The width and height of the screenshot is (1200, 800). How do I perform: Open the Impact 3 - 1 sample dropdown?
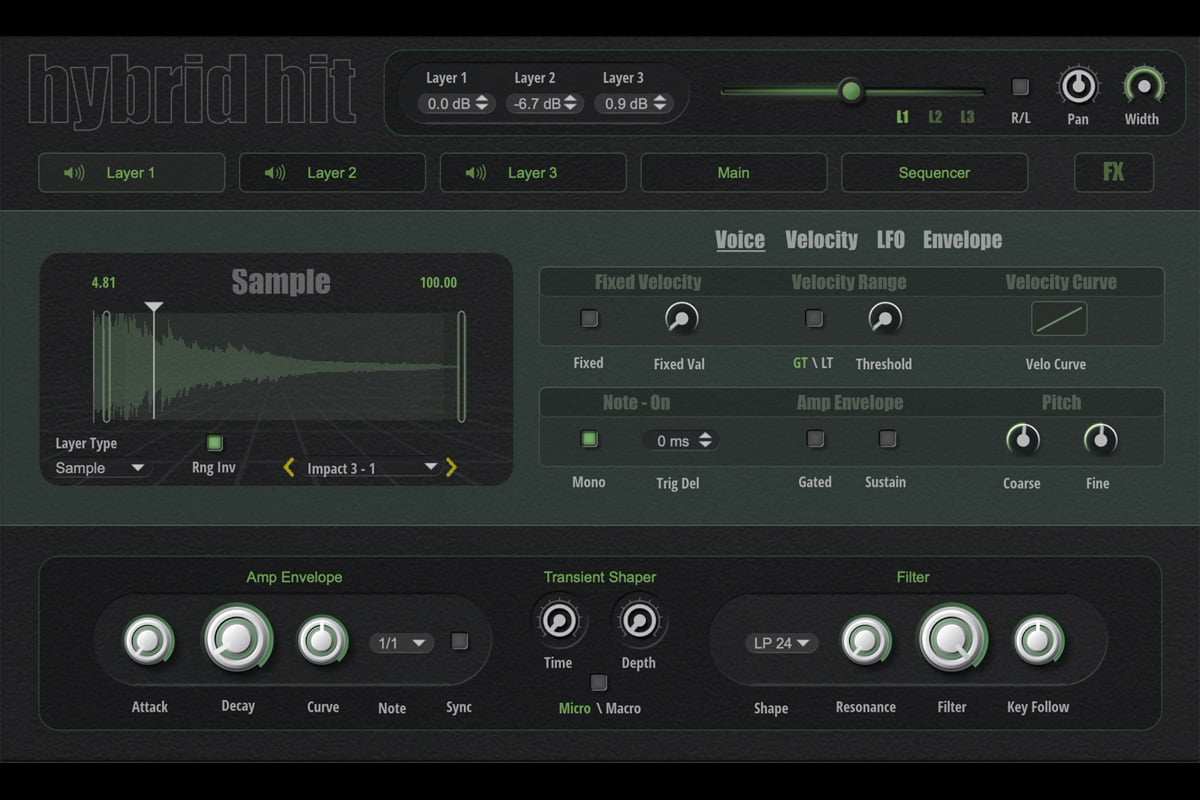(x=372, y=468)
